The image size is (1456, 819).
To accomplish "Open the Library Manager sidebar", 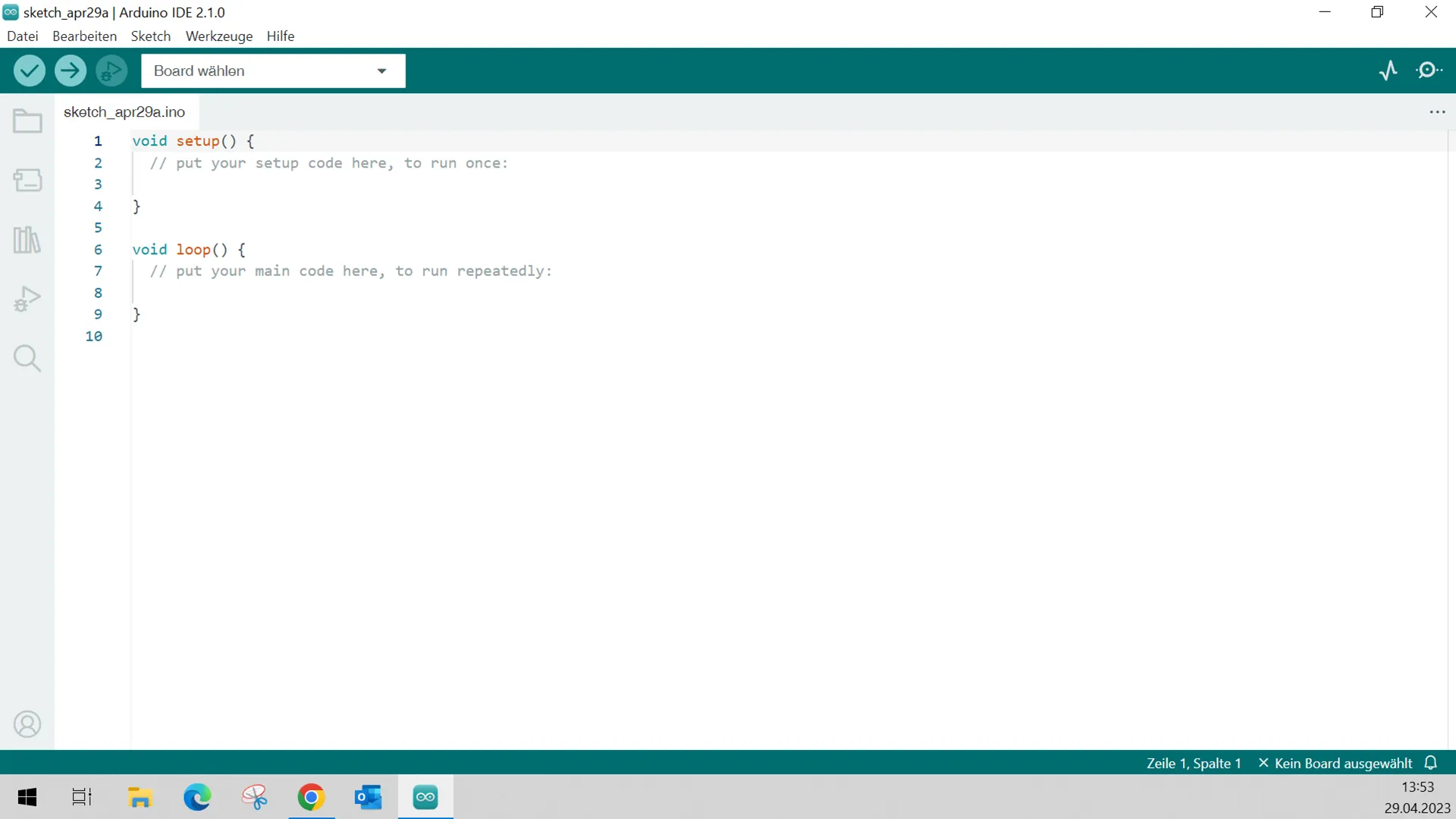I will (x=27, y=240).
